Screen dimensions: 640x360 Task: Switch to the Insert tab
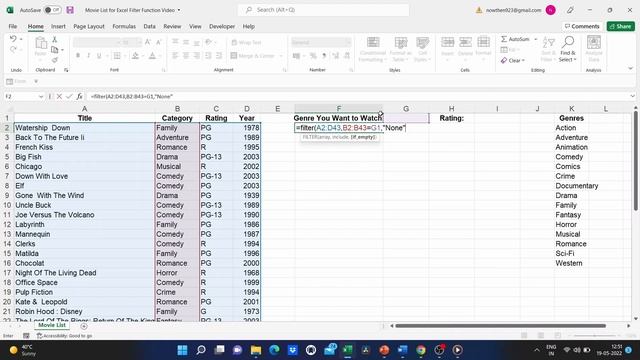coord(58,26)
